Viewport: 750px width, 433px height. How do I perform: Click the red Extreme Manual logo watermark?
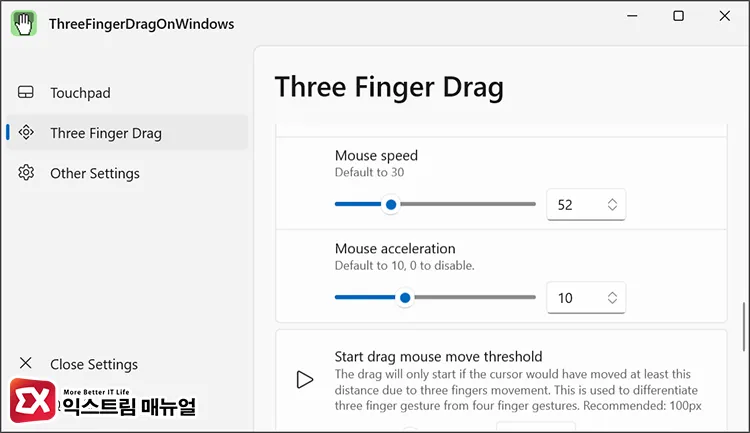33,400
